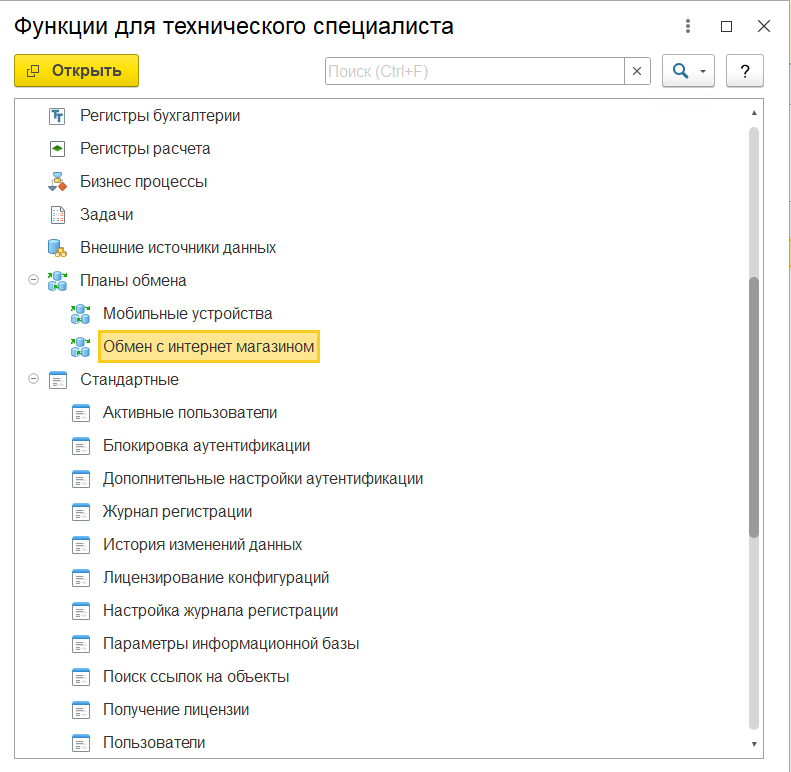Click the calculation registers icon
This screenshot has width=791, height=772.
(57, 149)
